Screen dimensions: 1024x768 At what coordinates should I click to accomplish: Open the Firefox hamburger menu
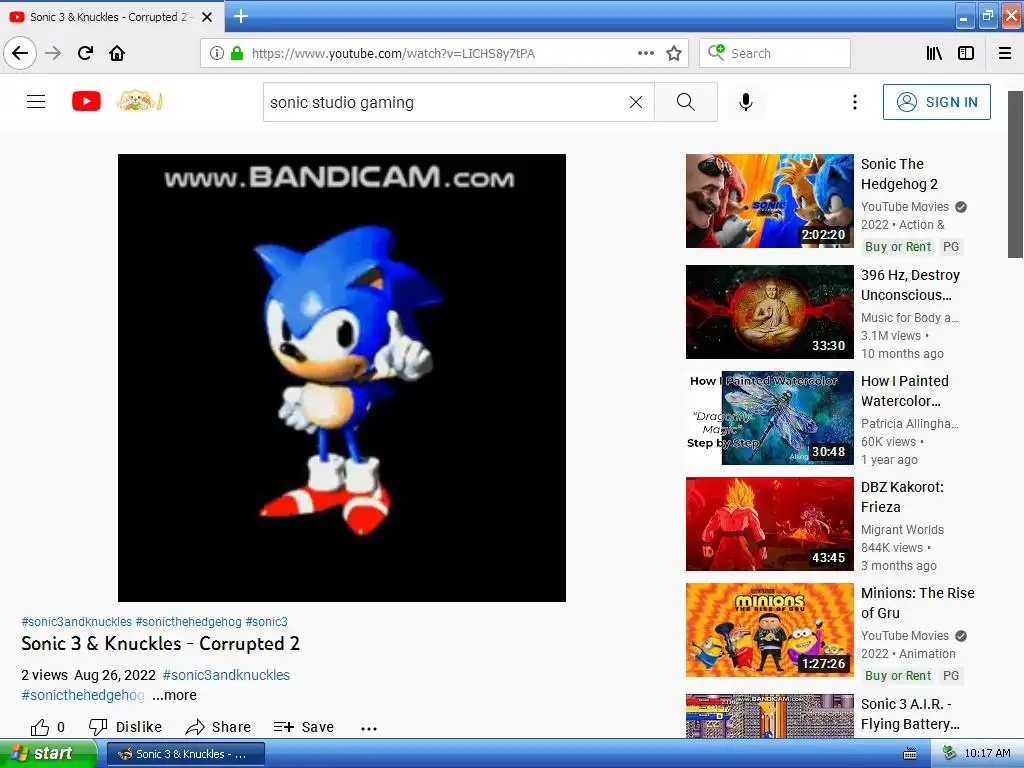(x=1005, y=53)
